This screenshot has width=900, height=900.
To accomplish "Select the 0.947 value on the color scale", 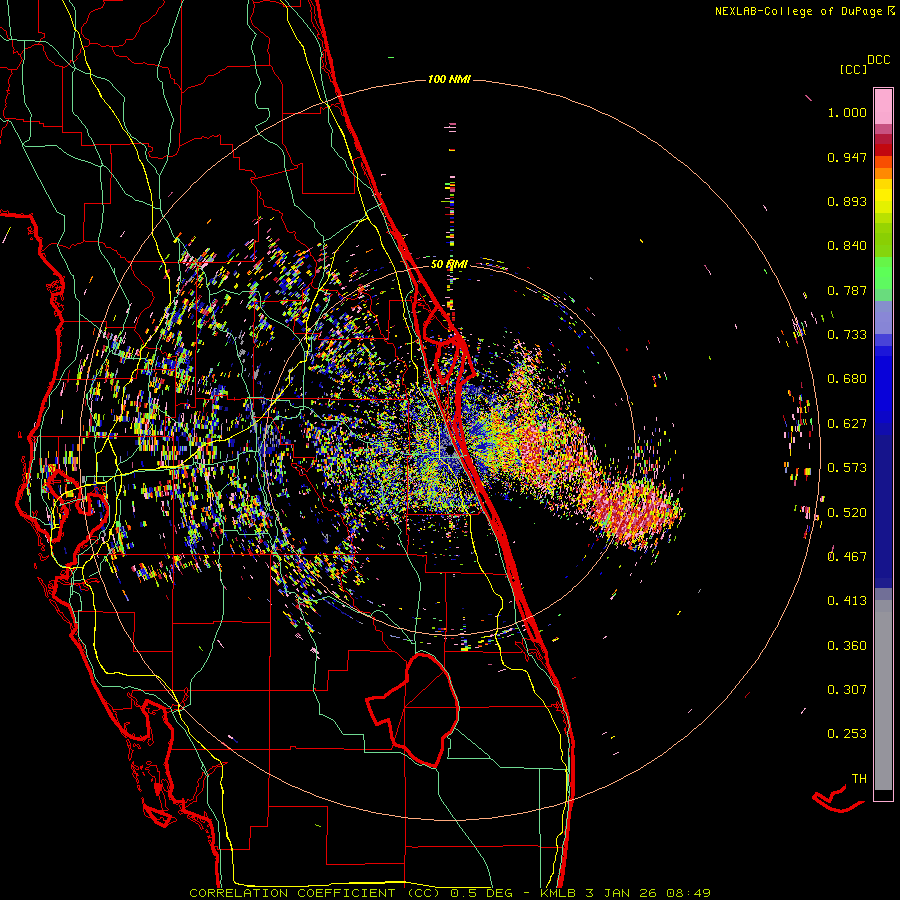I will tap(847, 157).
